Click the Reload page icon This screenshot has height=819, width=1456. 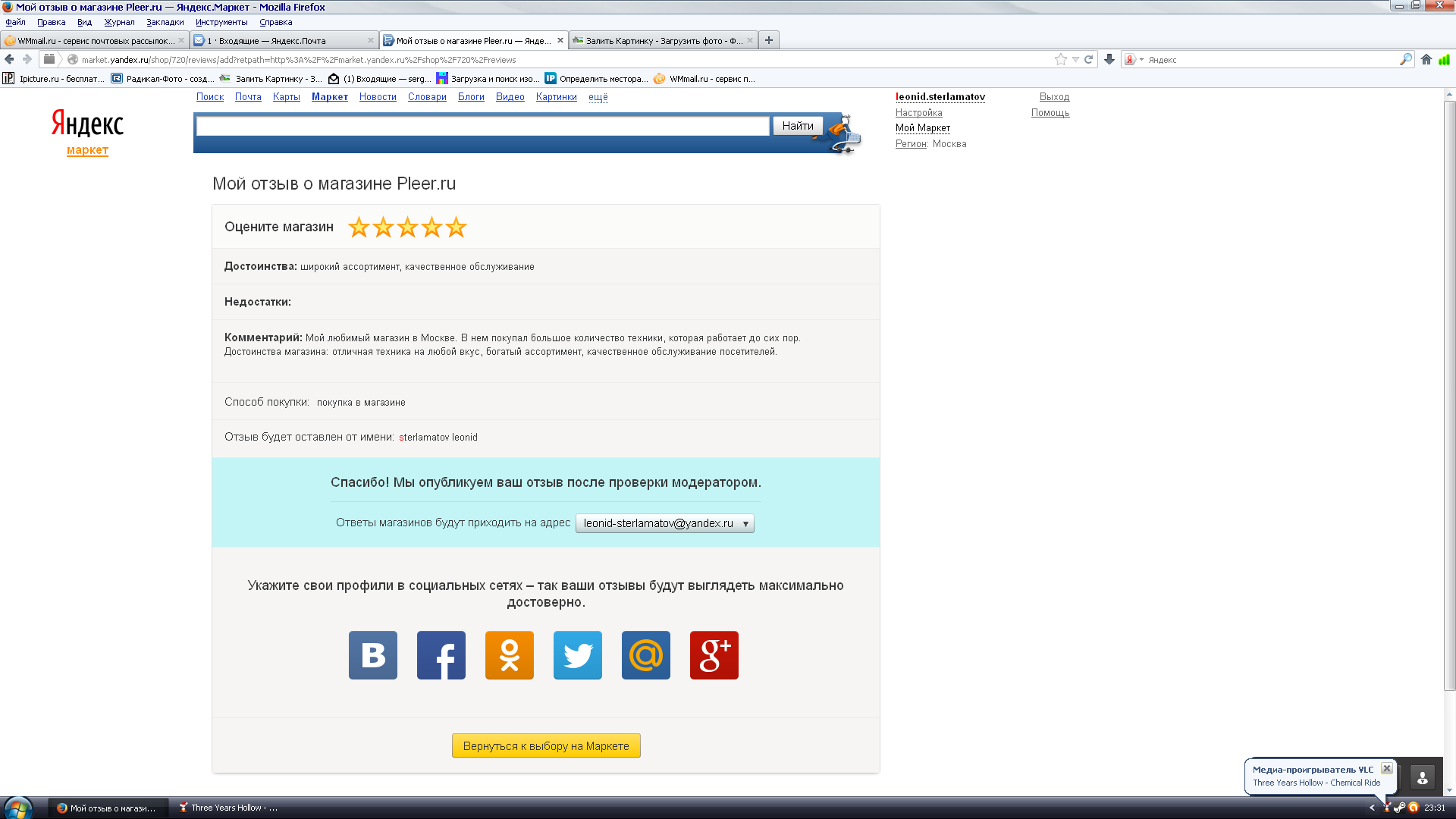(1088, 59)
